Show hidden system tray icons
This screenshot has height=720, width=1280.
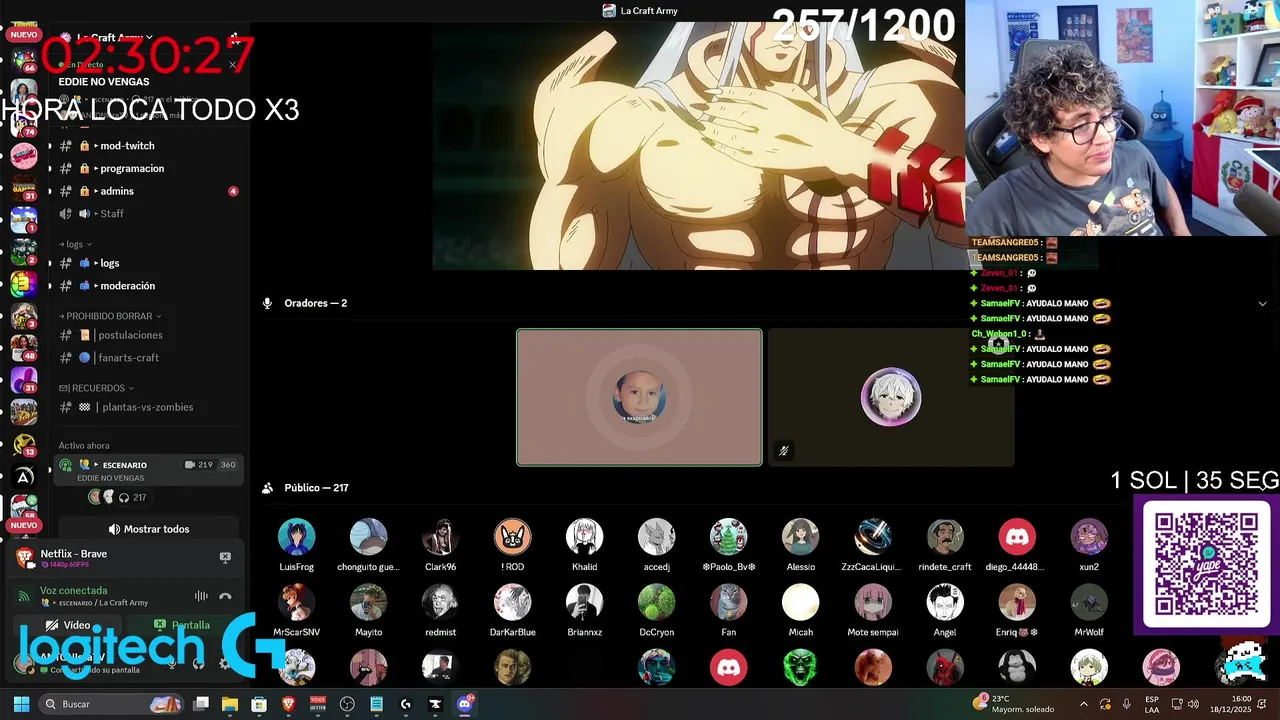tap(1084, 704)
